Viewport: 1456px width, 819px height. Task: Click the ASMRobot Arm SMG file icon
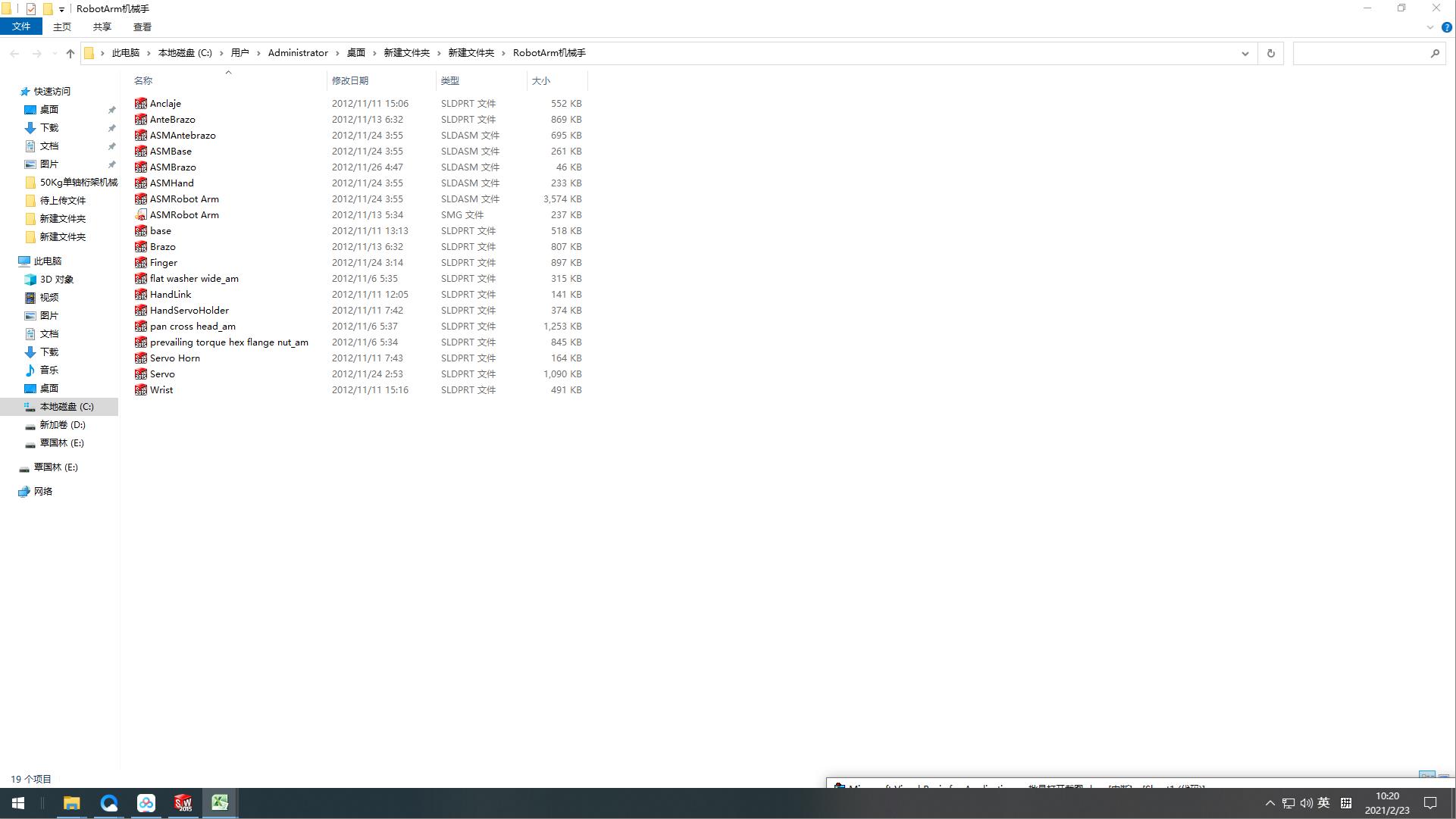tap(141, 215)
